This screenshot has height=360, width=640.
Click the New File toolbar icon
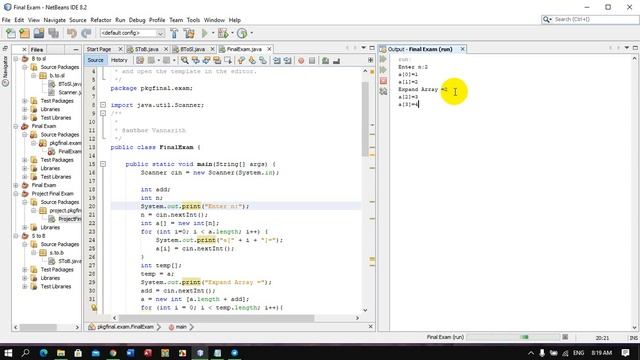point(11,33)
